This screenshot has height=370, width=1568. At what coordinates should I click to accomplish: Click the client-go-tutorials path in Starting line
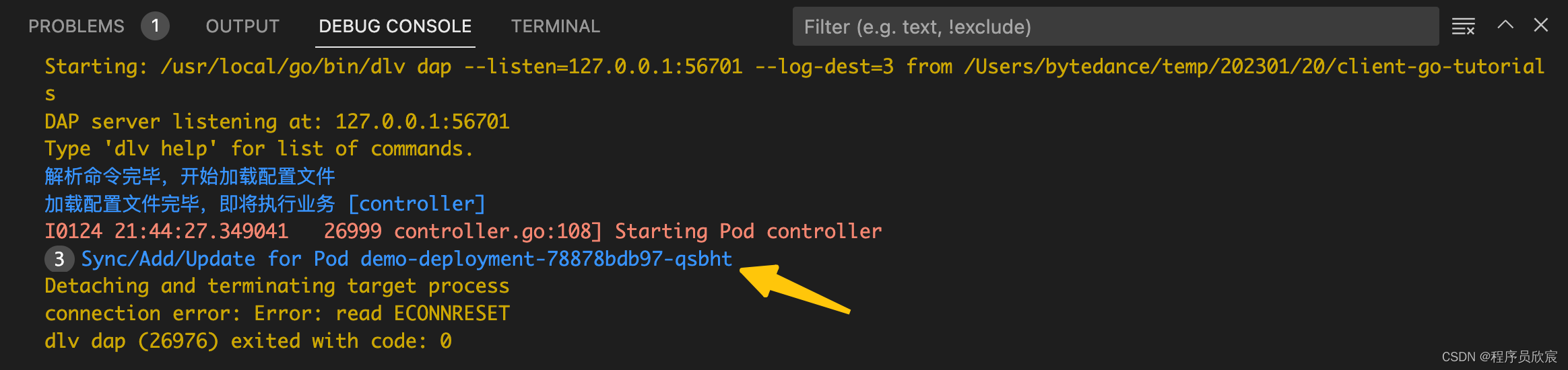[1441, 67]
